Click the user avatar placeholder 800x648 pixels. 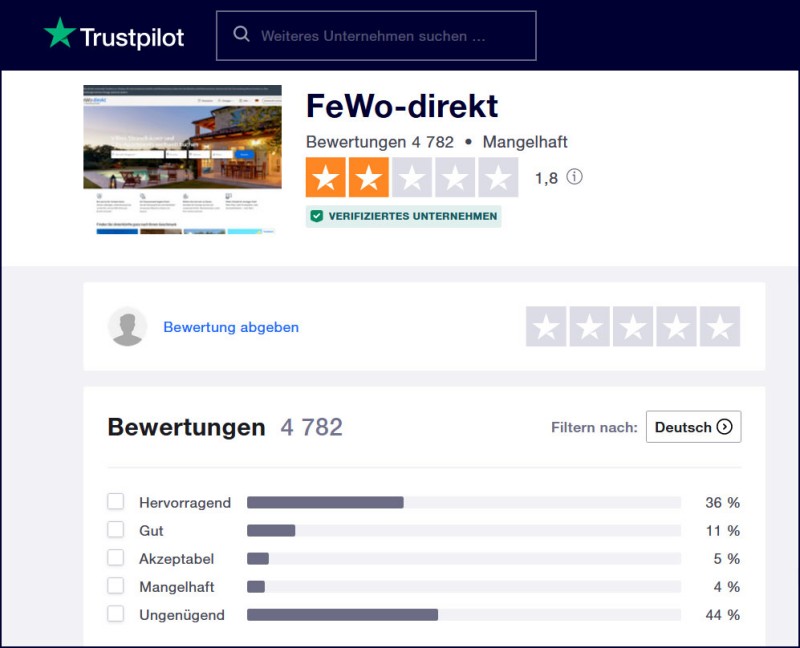(x=127, y=327)
